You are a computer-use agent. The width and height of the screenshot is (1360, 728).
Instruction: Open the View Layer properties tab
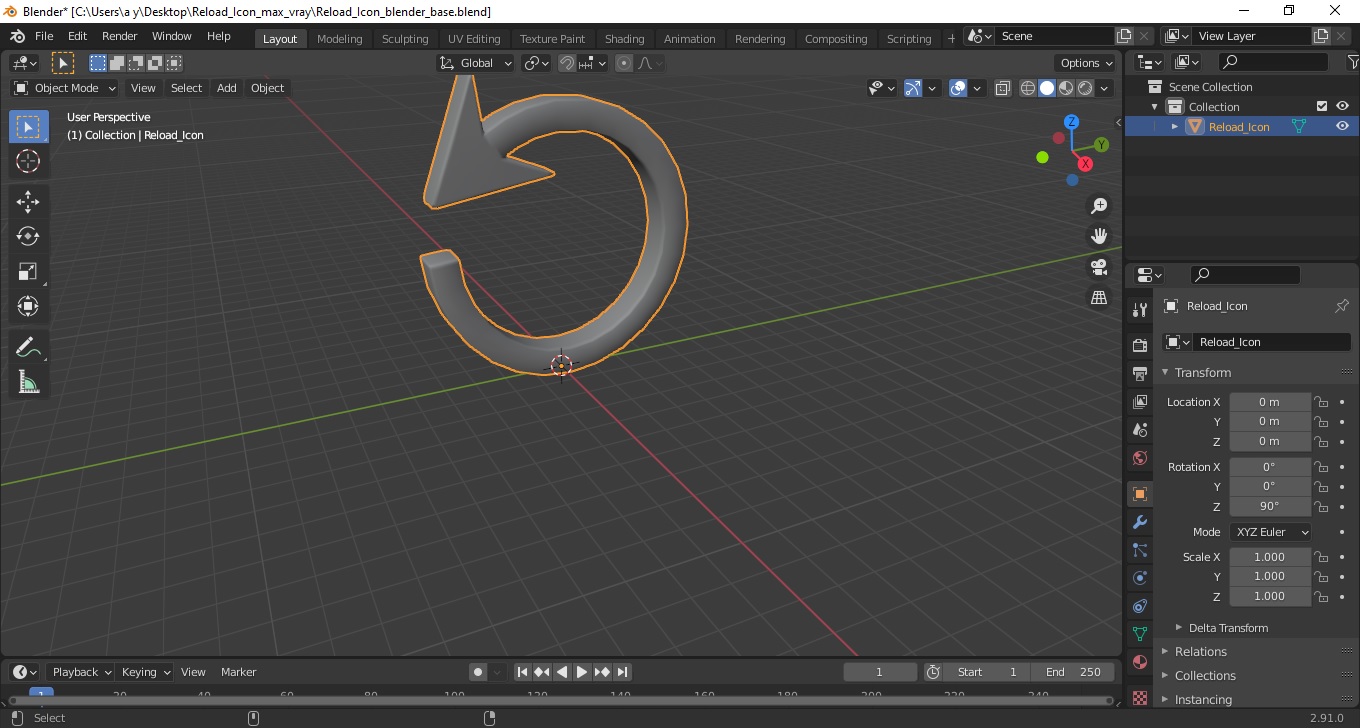coord(1139,402)
